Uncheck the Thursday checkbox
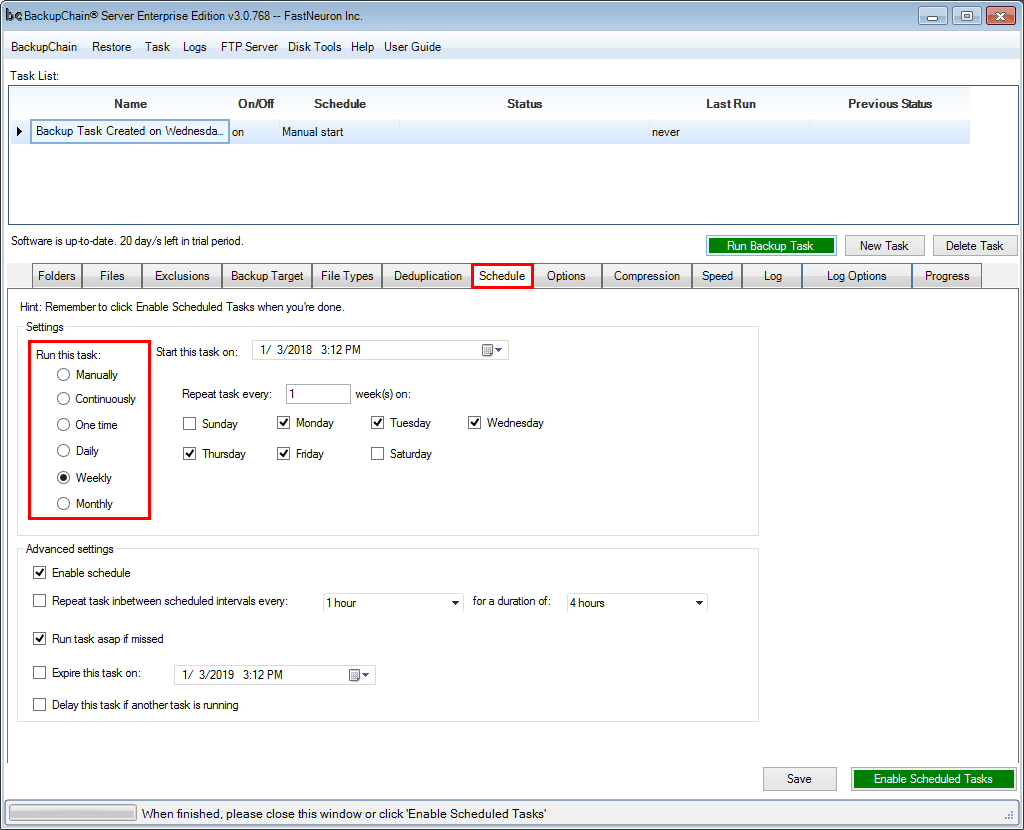1024x830 pixels. point(189,453)
